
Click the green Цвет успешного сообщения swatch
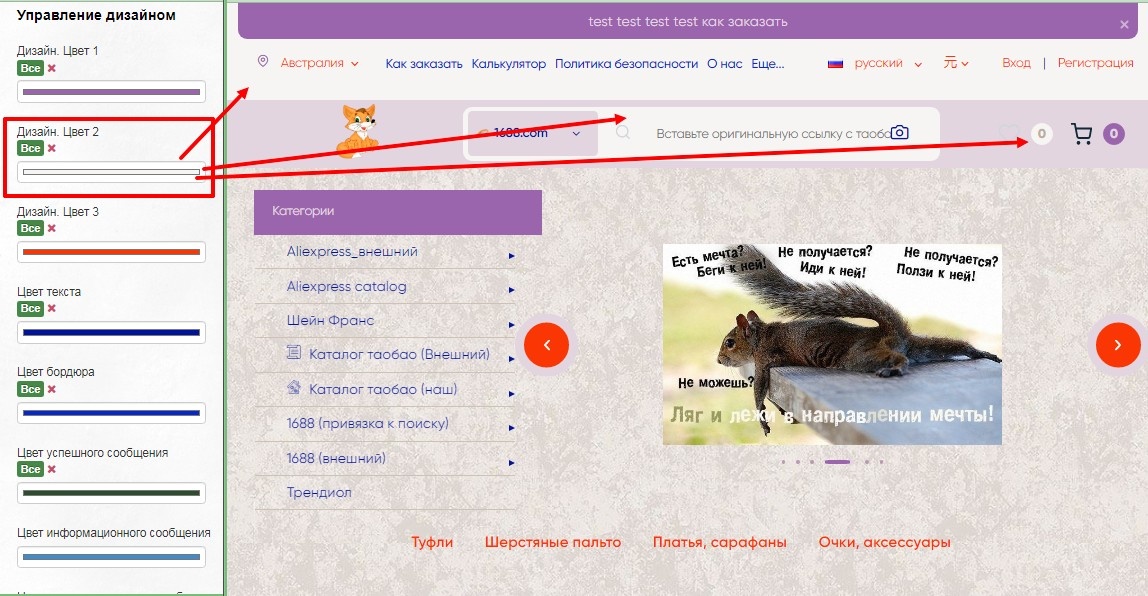pos(111,493)
